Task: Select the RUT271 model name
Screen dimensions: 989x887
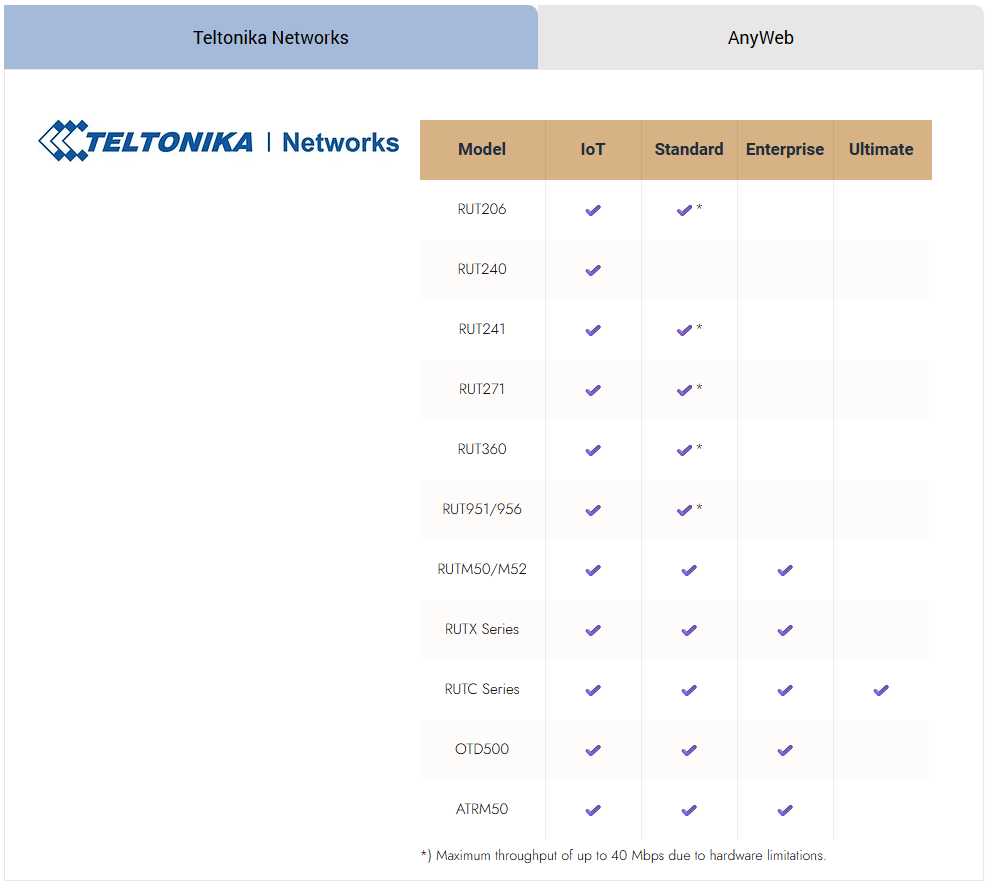Action: click(482, 389)
